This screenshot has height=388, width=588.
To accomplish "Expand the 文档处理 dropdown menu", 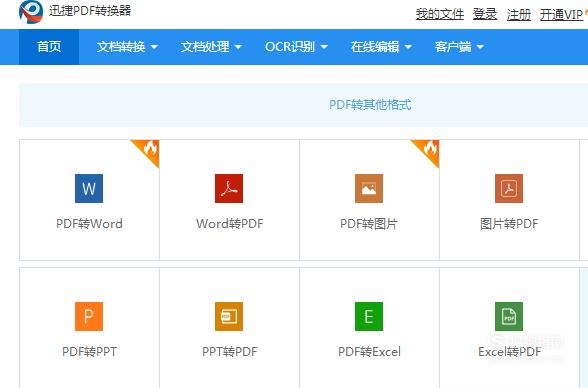I will coord(211,47).
